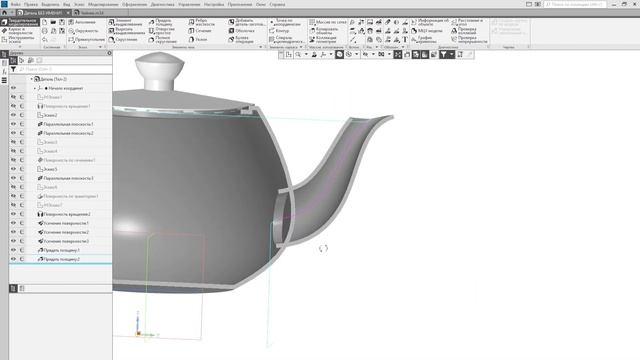Click the Контур tool
640x360 pixels.
279,31
